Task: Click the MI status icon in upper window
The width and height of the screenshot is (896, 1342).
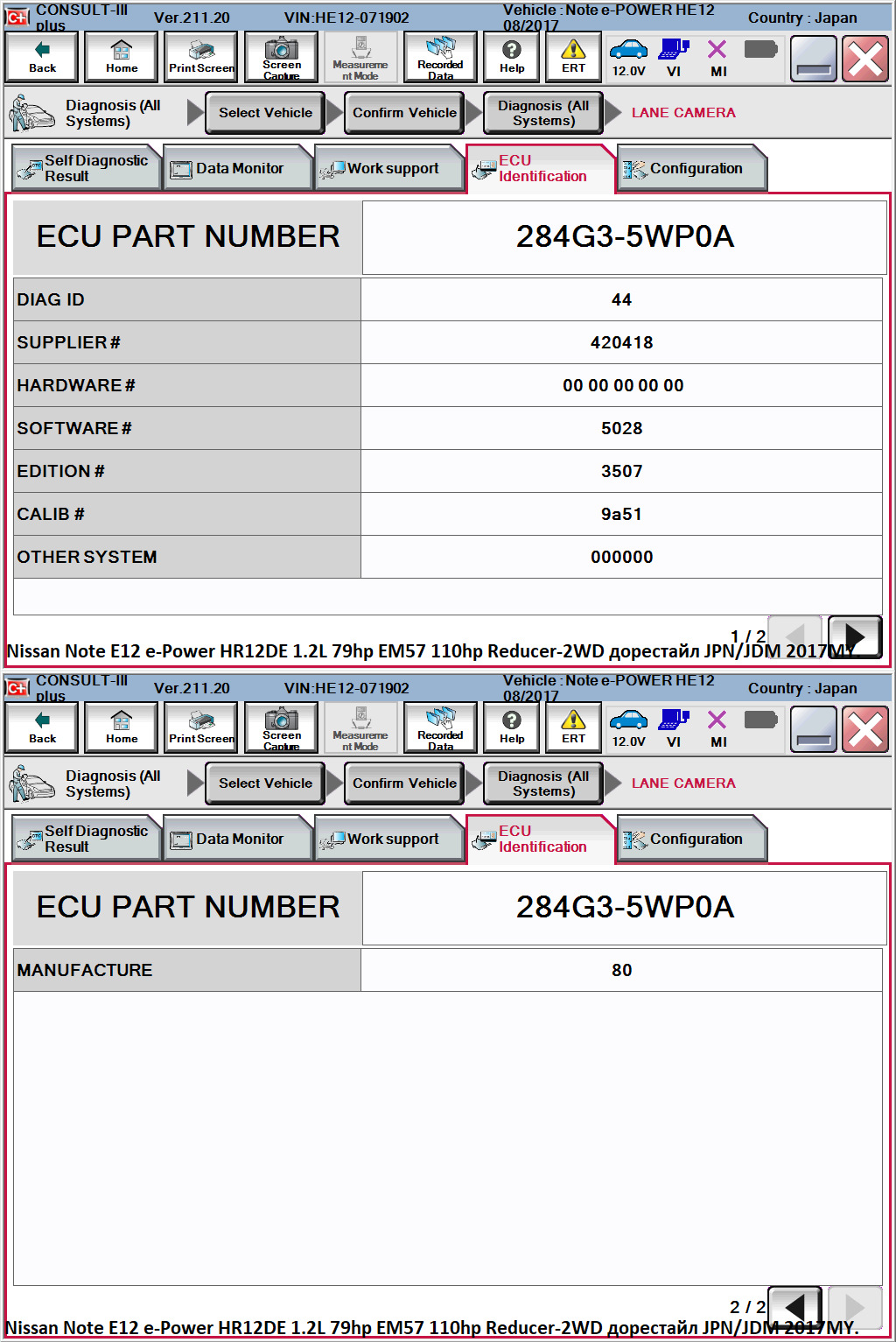Action: [717, 57]
